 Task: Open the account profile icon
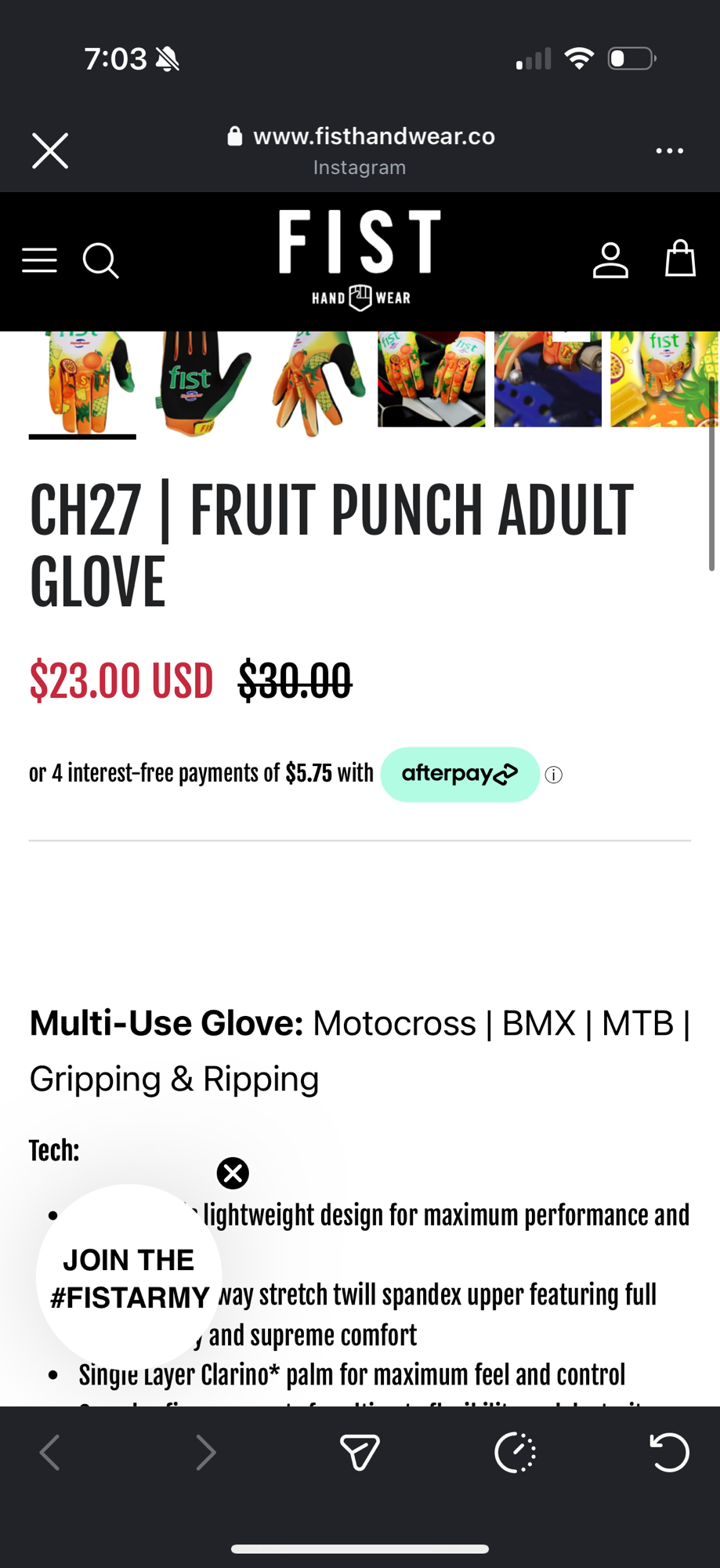tap(610, 260)
